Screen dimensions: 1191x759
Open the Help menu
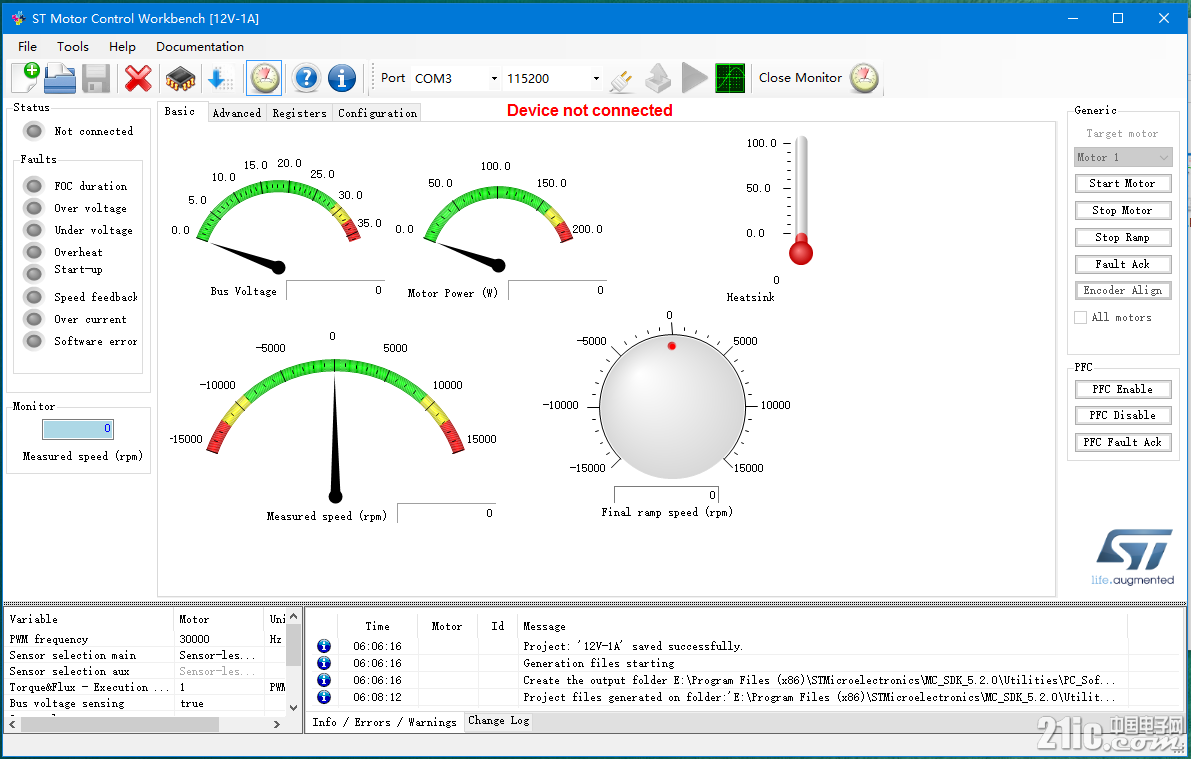click(x=122, y=46)
